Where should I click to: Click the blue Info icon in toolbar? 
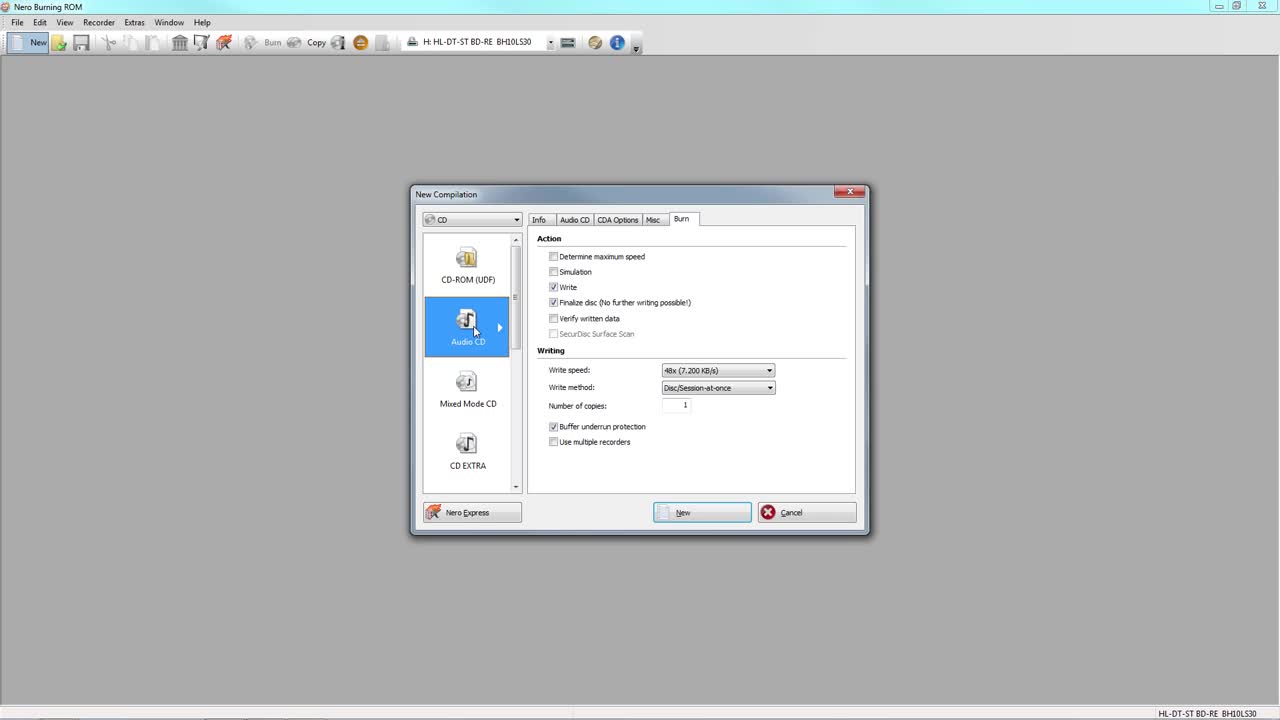pos(617,43)
